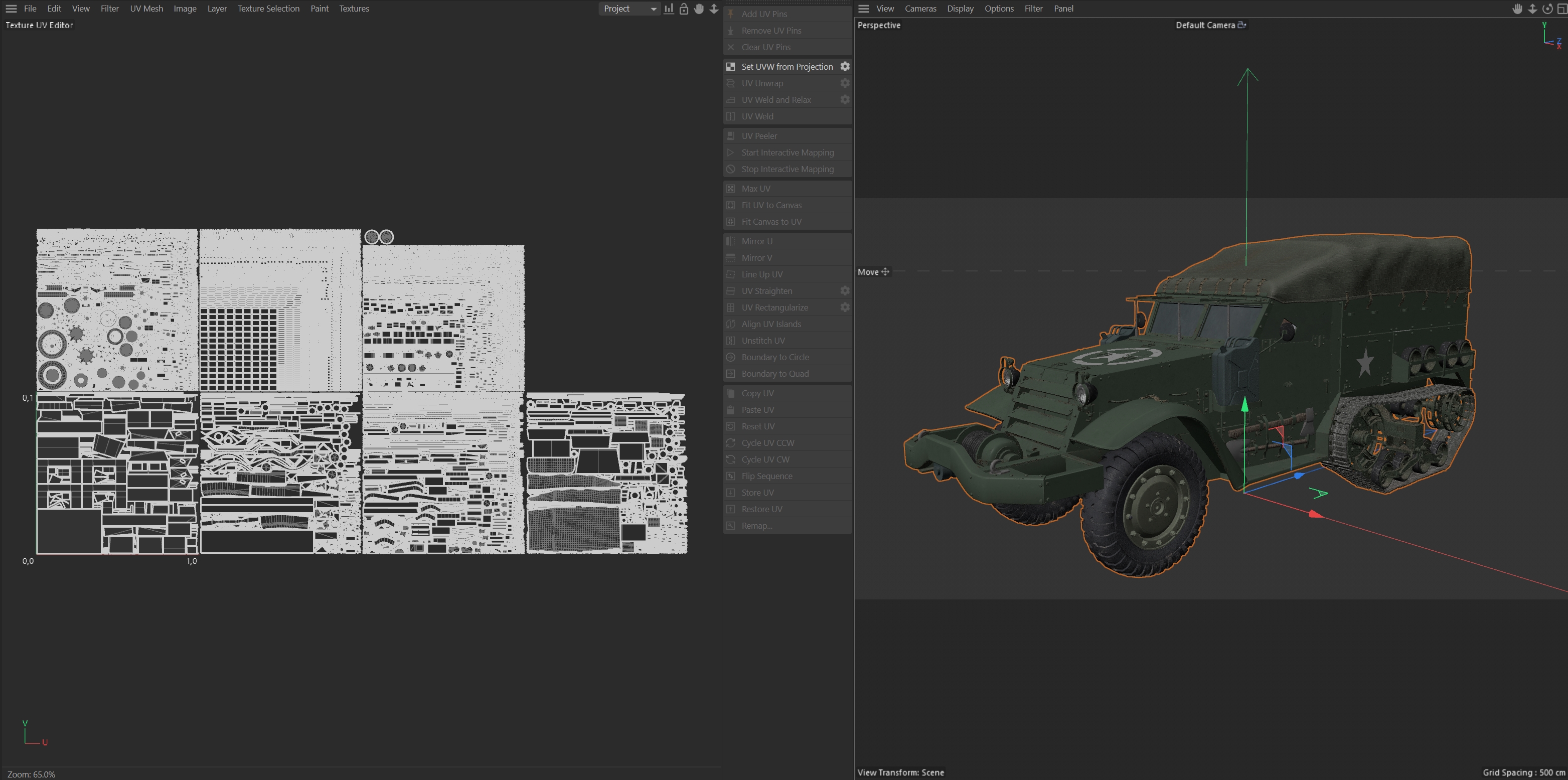
Task: Open the Cameras menu in the viewport
Action: click(920, 9)
